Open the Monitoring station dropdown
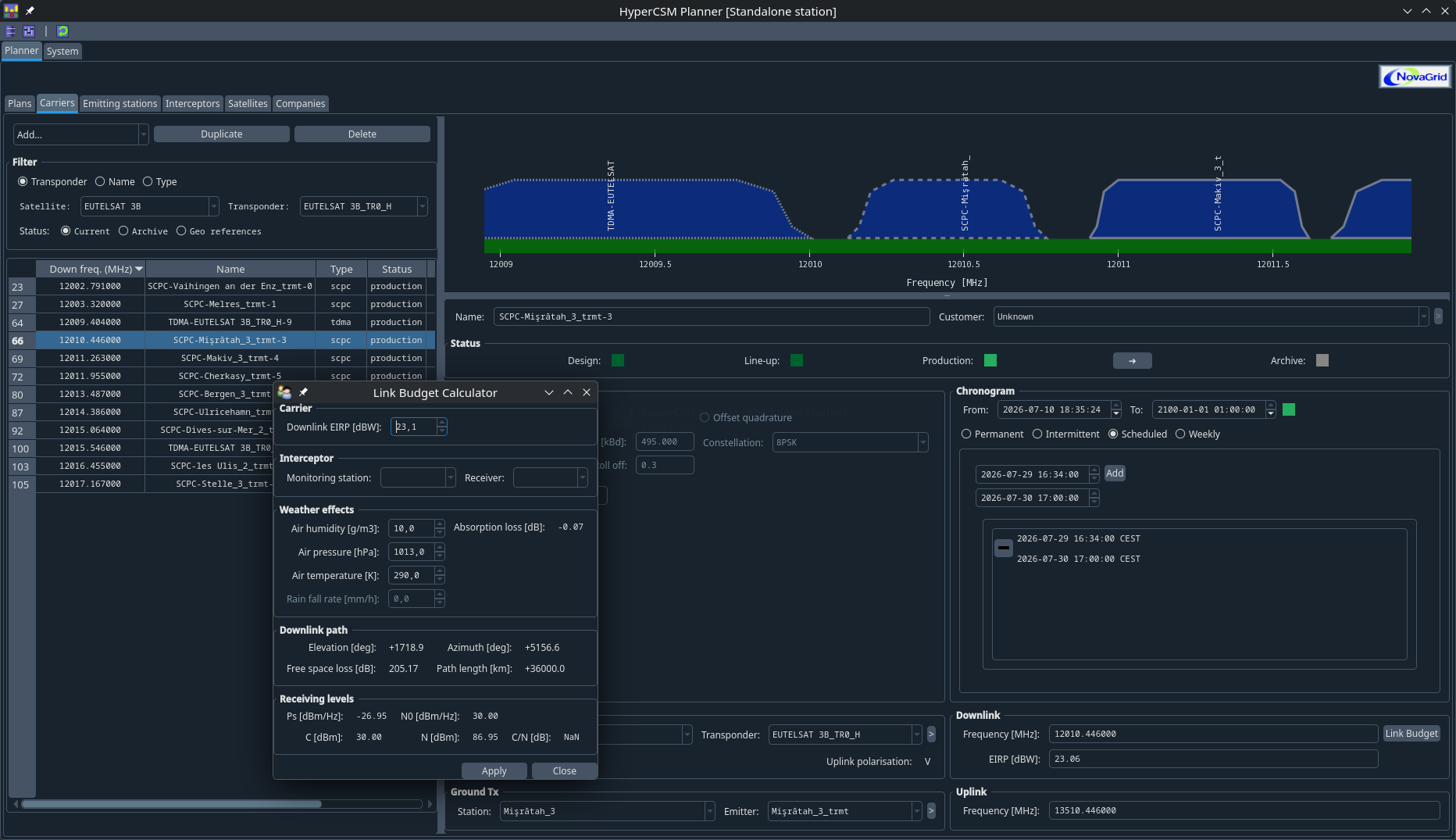Image resolution: width=1456 pixels, height=840 pixels. [418, 478]
